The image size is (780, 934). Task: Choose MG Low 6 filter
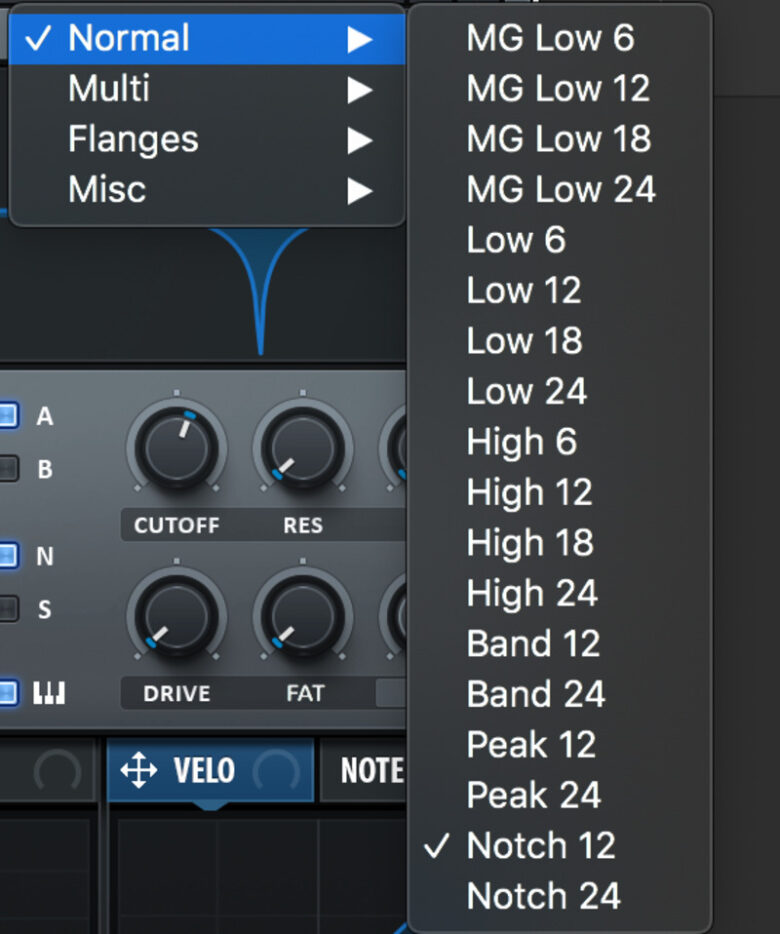coord(560,38)
